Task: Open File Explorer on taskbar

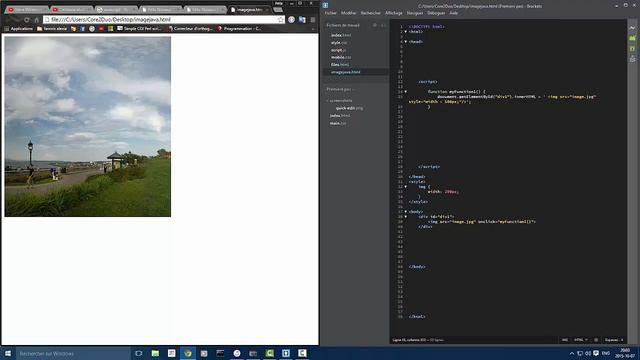Action: [x=155, y=353]
